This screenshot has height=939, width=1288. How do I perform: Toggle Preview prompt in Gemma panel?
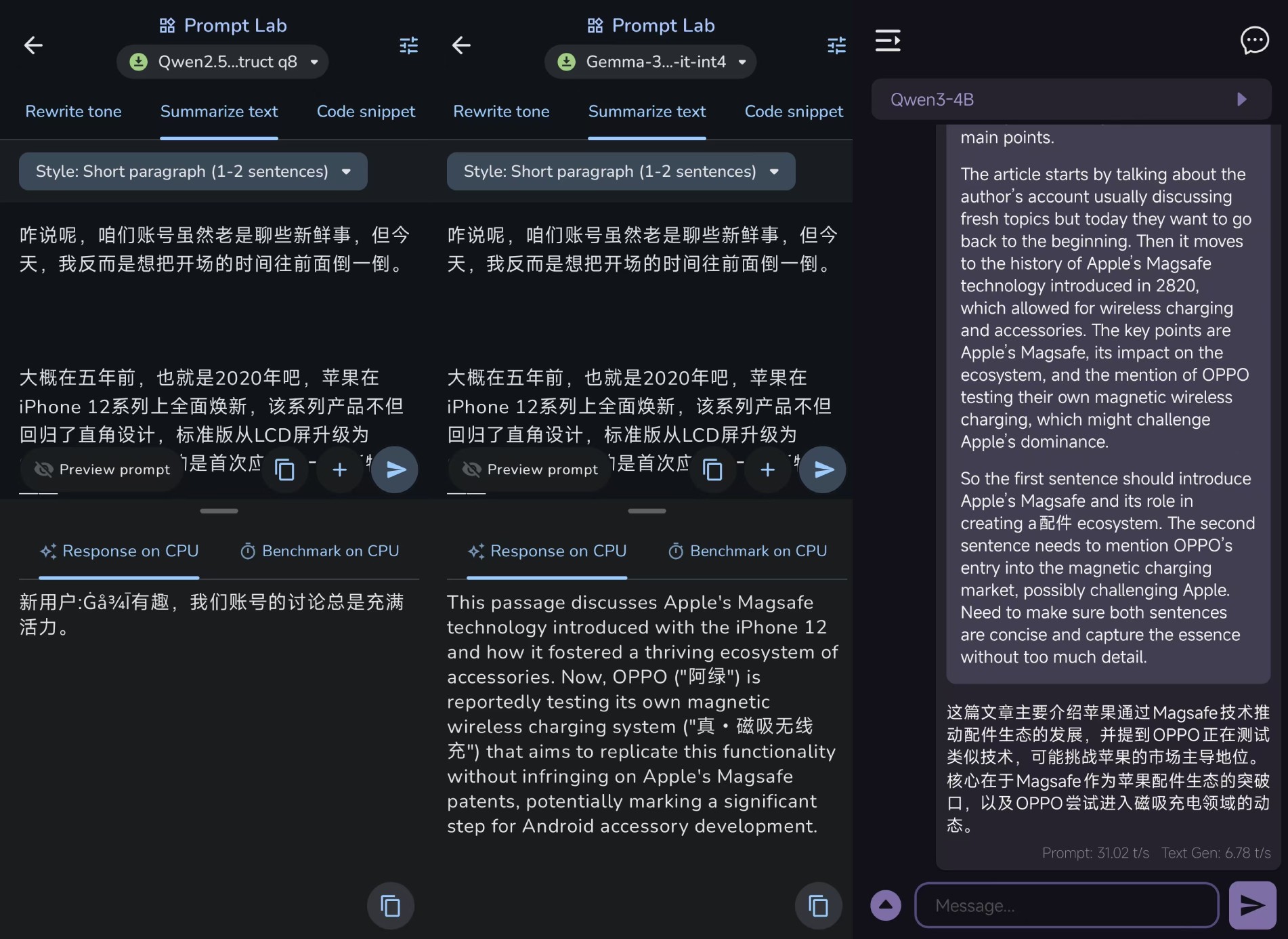(x=530, y=469)
